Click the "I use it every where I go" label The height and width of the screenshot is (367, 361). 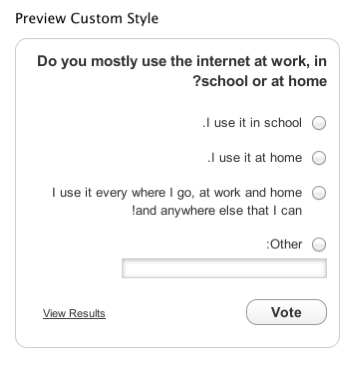tap(177, 202)
